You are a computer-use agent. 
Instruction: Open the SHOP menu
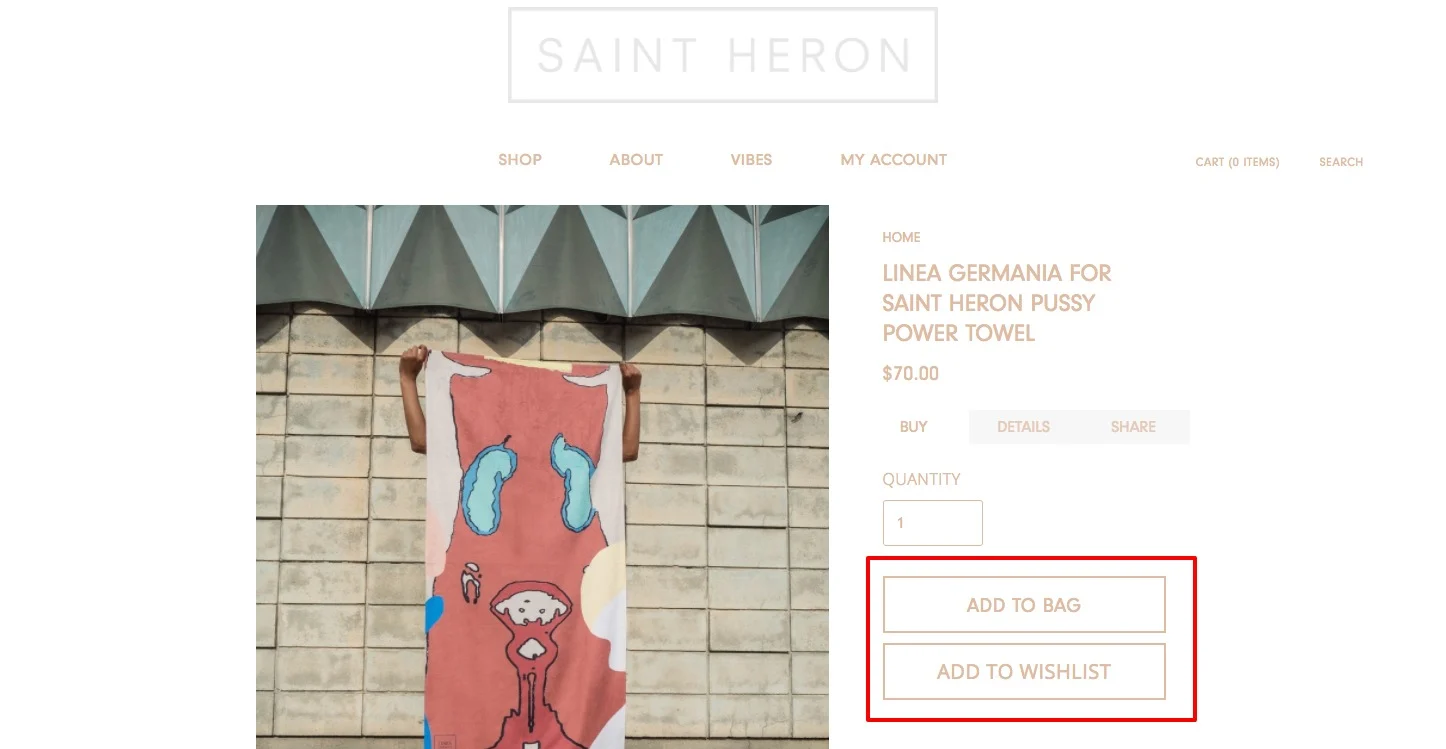pyautogui.click(x=520, y=160)
